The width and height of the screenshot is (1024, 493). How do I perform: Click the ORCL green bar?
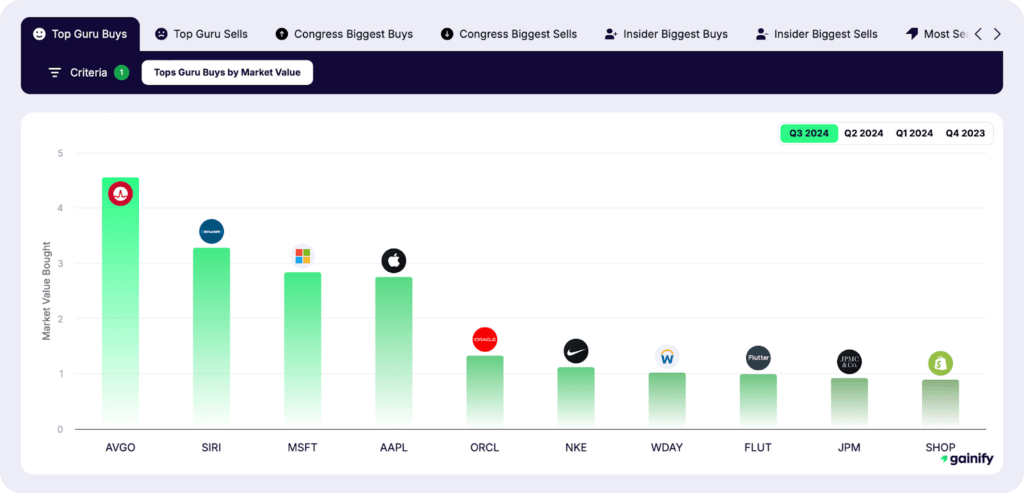point(485,392)
